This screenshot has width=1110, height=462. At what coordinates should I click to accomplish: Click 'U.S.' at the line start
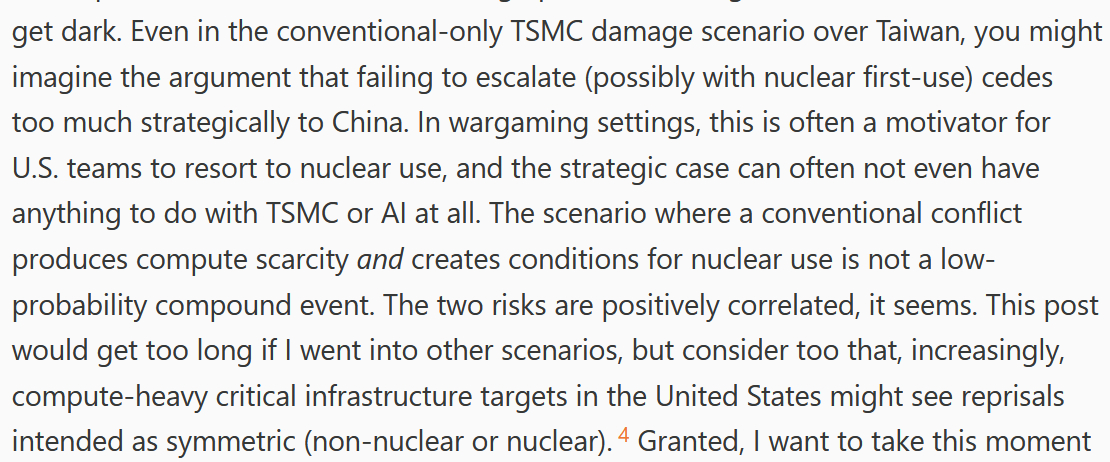point(36,168)
